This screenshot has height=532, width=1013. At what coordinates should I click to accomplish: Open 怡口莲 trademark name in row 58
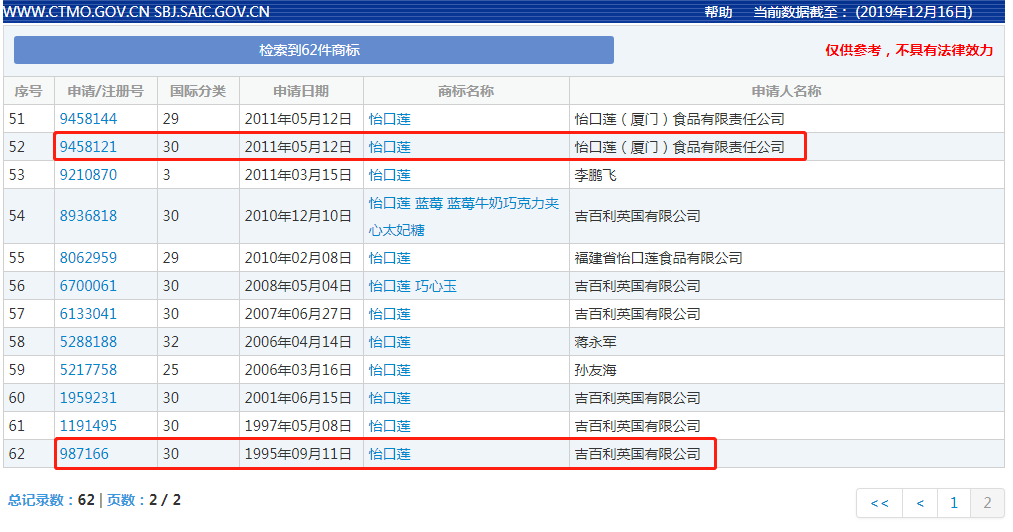[390, 342]
